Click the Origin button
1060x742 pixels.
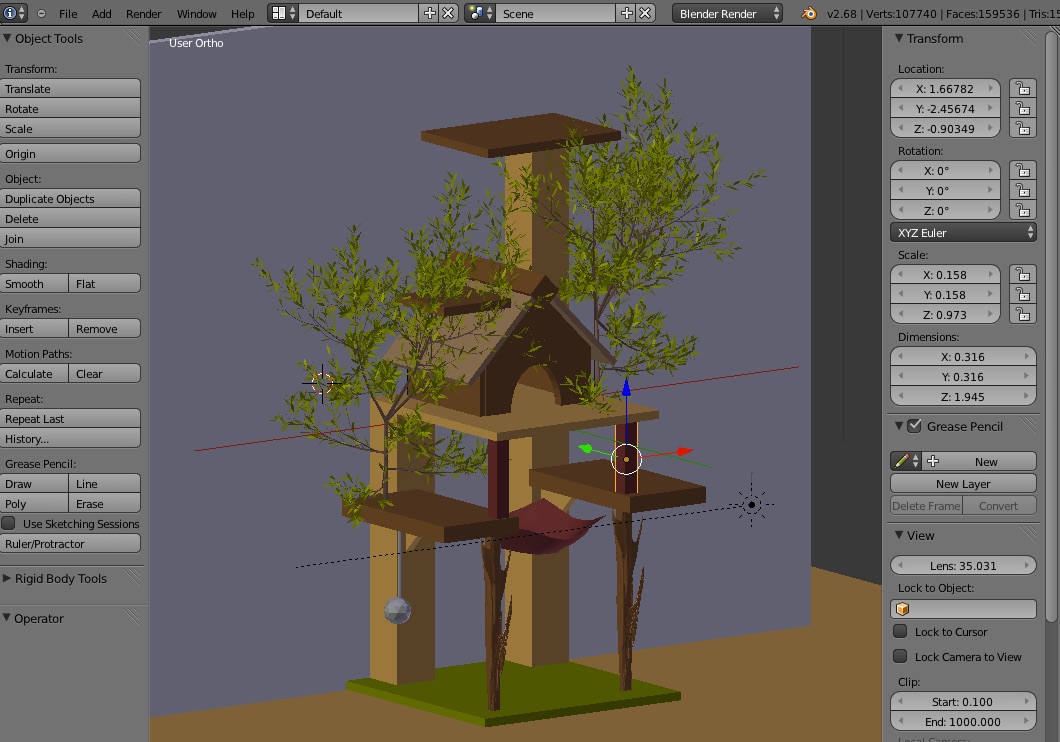[x=70, y=153]
